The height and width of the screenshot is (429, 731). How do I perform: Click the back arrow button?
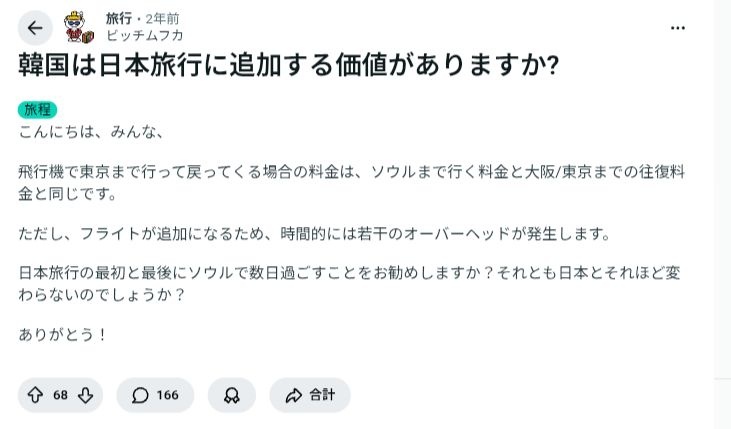click(35, 28)
